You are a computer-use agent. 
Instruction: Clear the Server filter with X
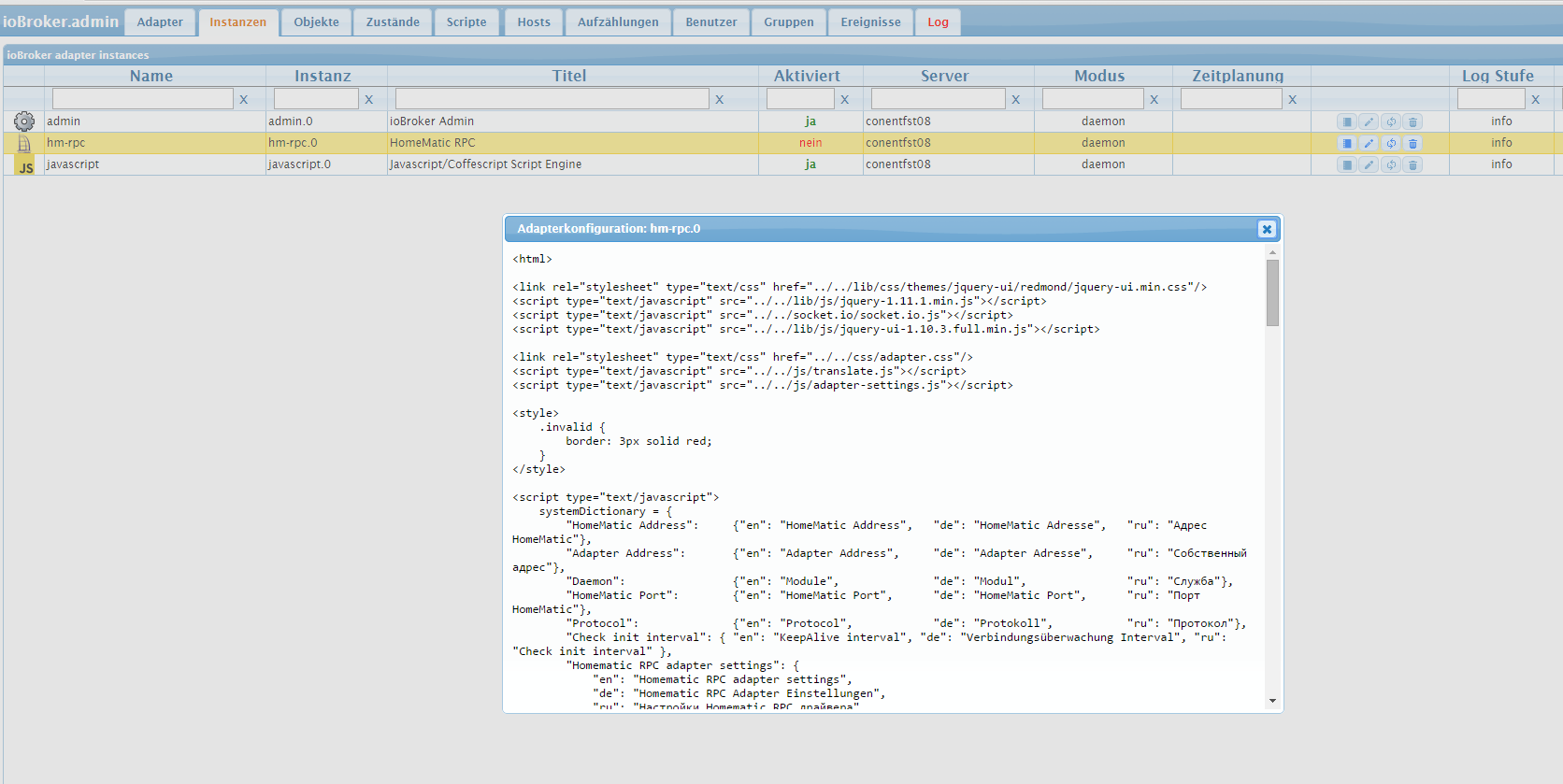click(x=1016, y=99)
